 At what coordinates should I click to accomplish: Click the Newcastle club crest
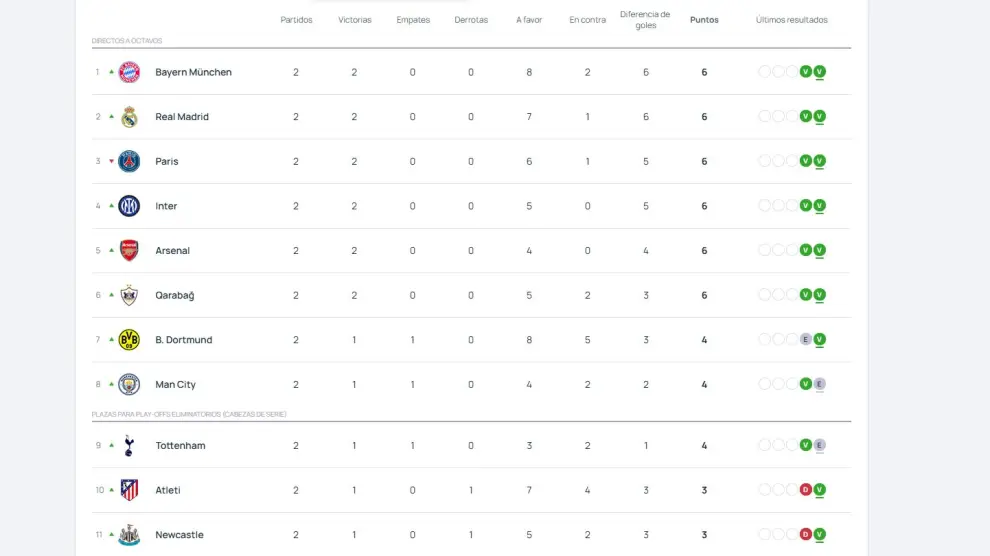pos(129,535)
